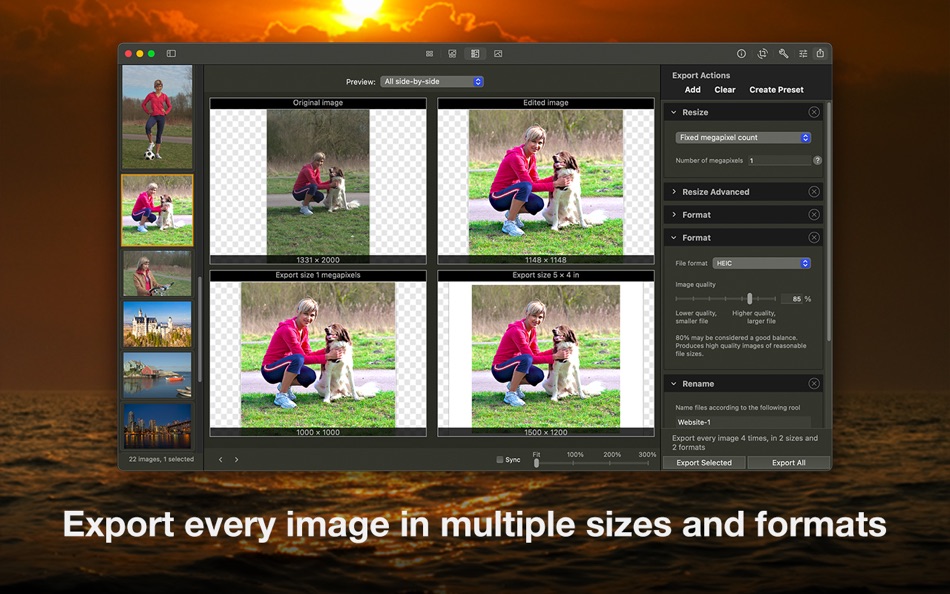Click the 1331 × 2000 dimension label
Image resolution: width=950 pixels, height=594 pixels.
click(x=318, y=260)
